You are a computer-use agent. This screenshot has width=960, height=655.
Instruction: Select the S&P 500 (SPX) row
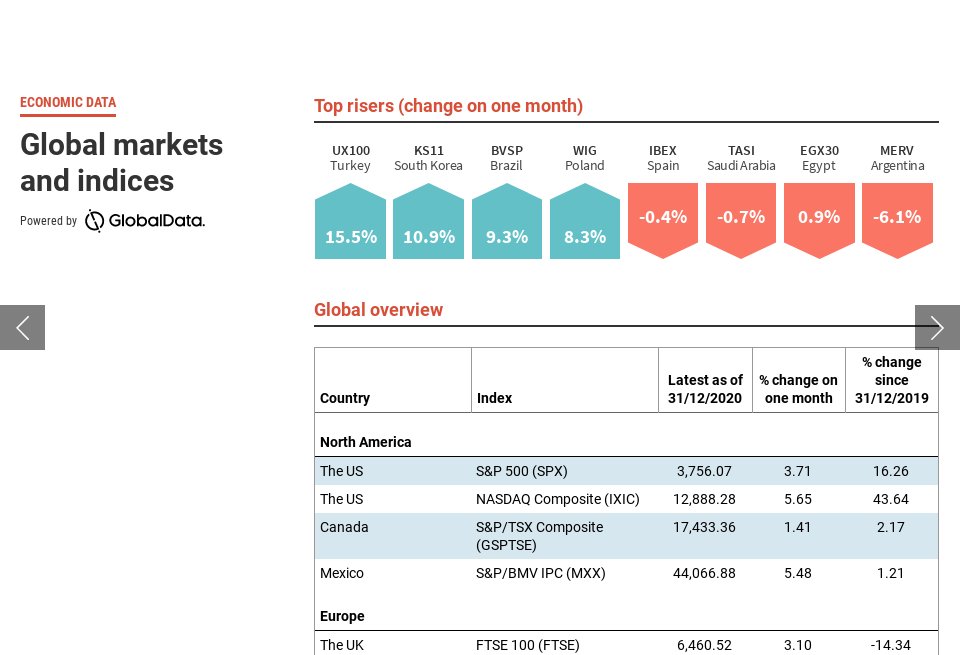tap(626, 471)
